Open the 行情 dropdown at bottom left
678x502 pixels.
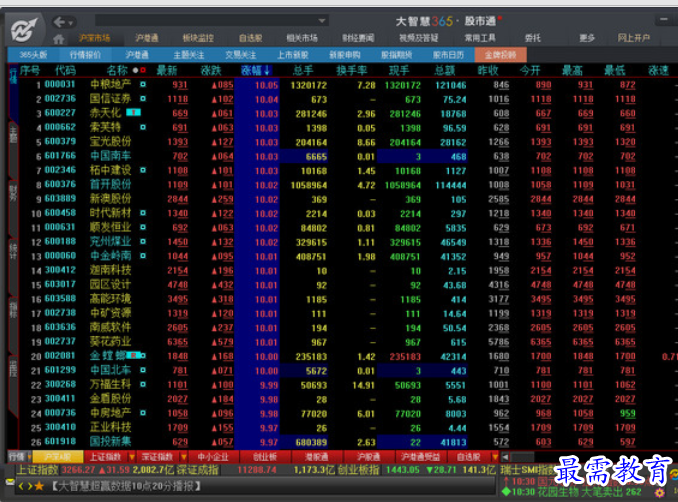pos(19,457)
